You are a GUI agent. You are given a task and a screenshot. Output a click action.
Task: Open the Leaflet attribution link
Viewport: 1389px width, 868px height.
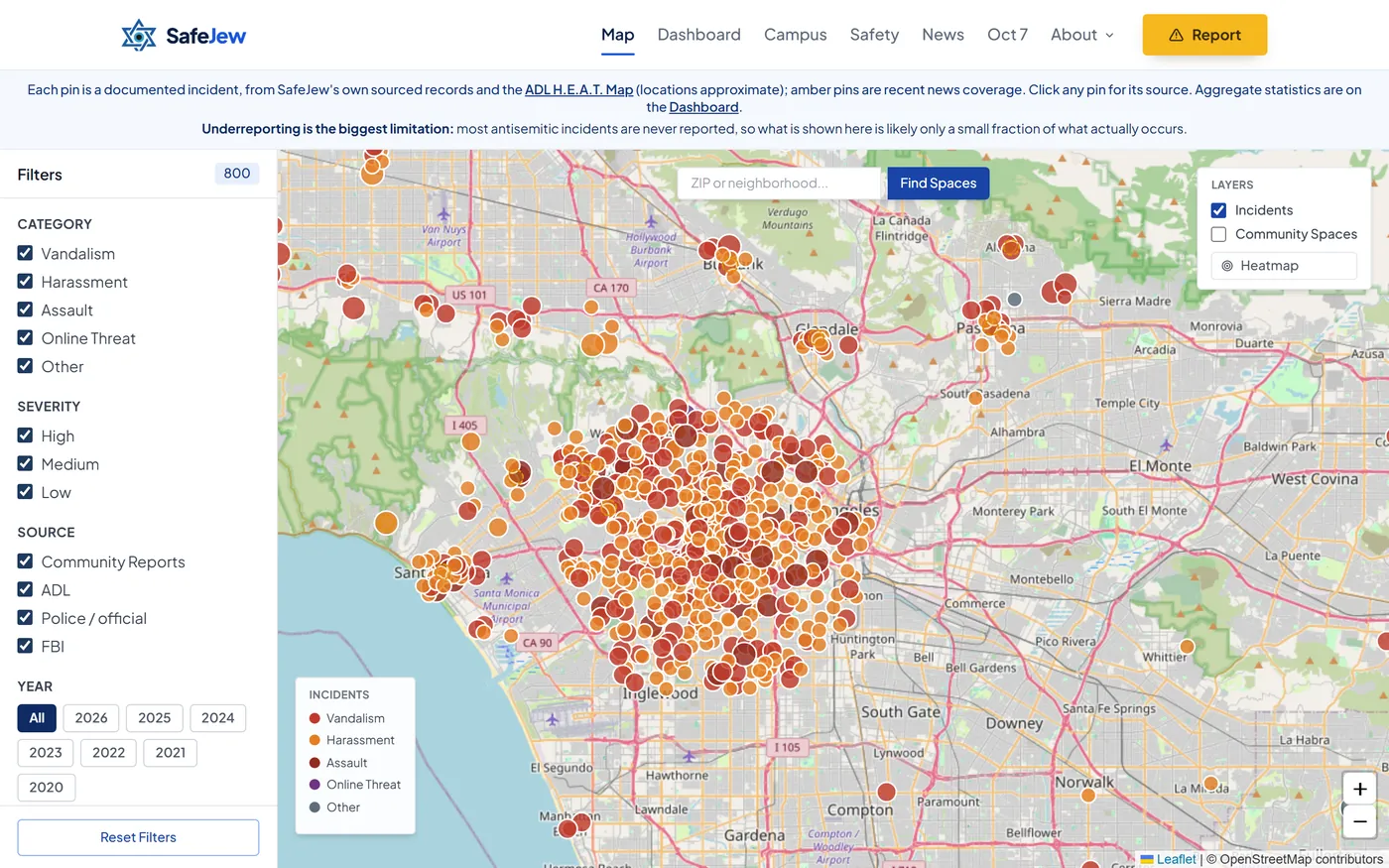[x=1169, y=859]
